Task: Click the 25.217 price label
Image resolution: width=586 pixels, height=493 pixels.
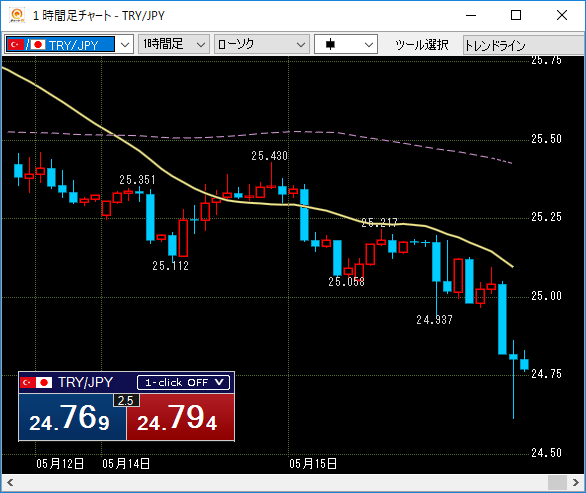Action: click(x=379, y=223)
